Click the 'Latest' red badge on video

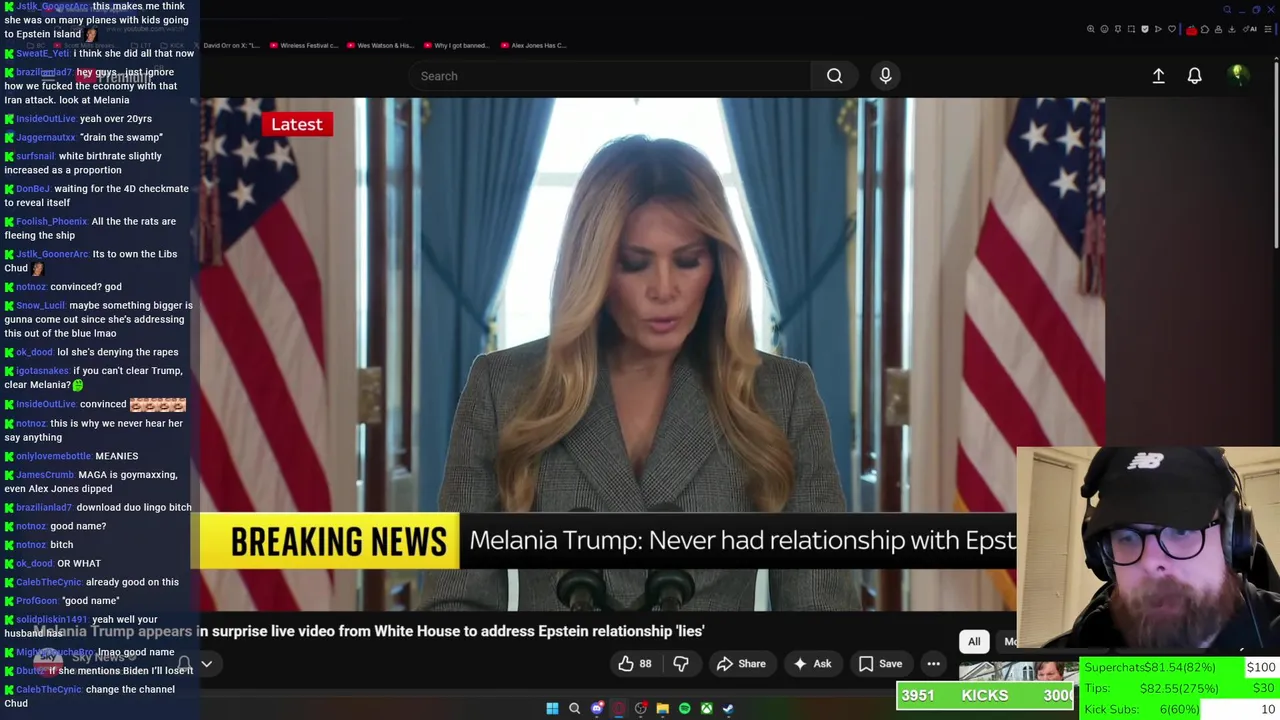pyautogui.click(x=297, y=124)
